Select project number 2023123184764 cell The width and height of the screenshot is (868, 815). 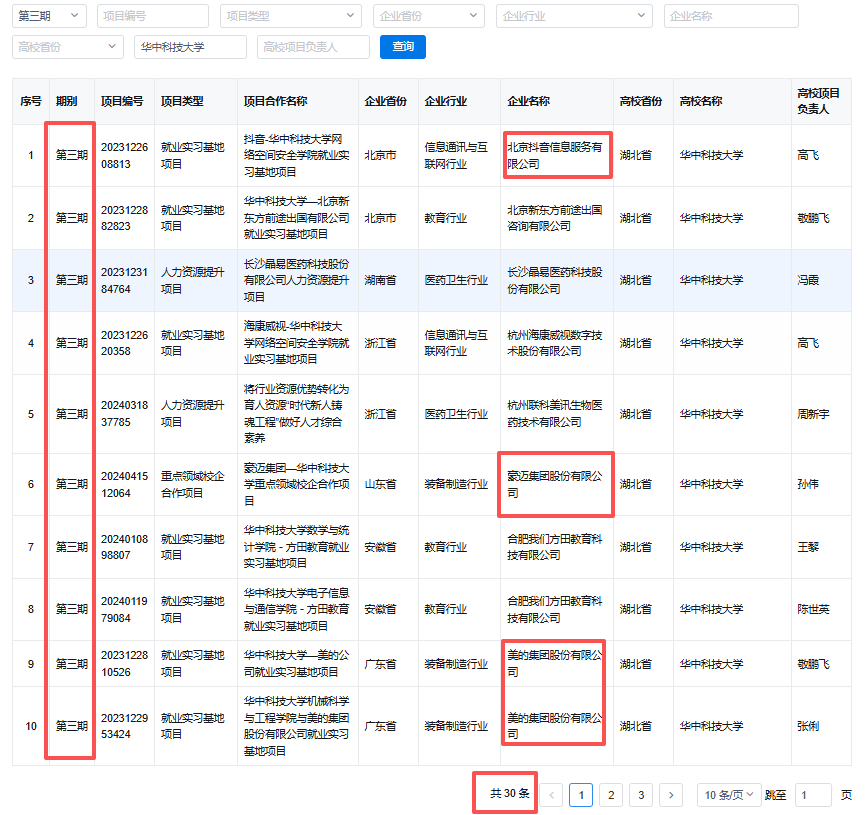point(125,281)
